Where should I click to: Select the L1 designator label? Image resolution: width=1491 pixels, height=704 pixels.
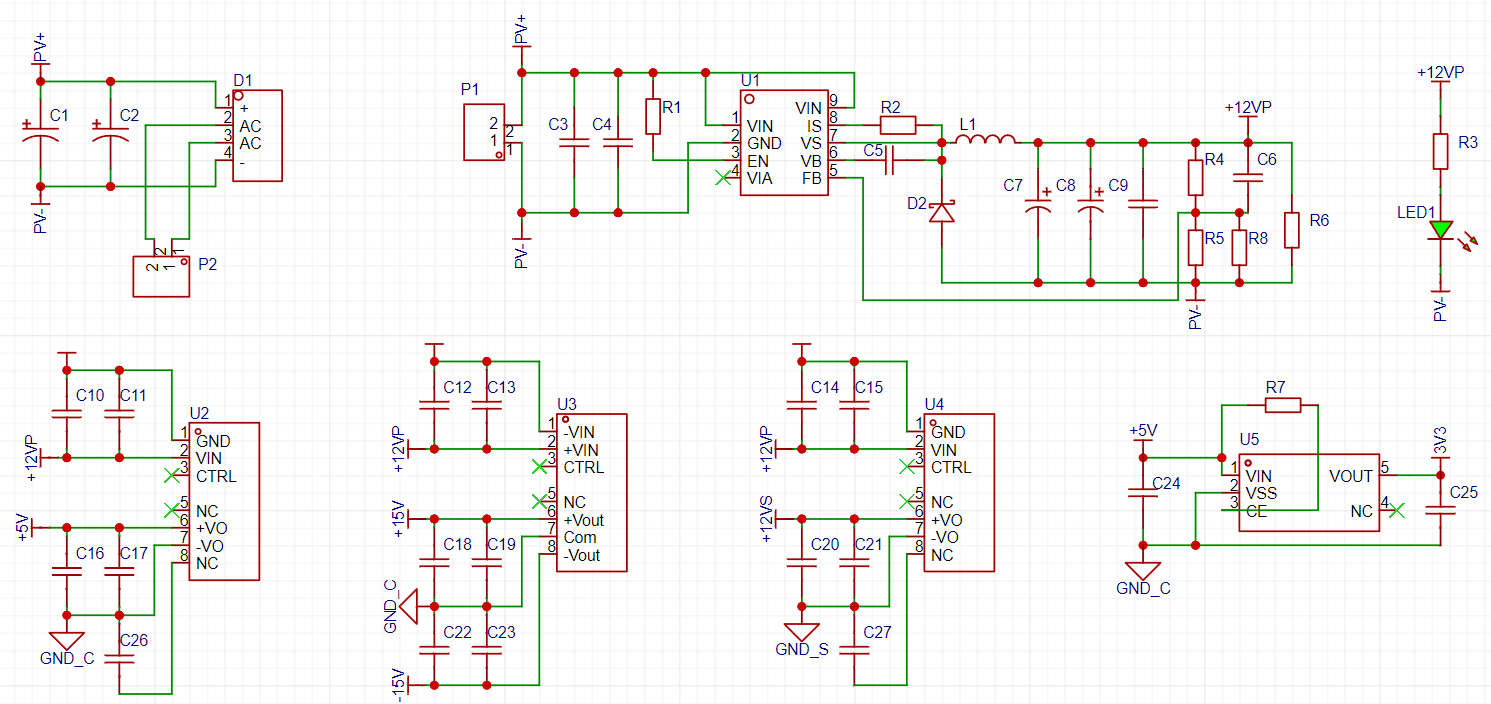pyautogui.click(x=967, y=123)
